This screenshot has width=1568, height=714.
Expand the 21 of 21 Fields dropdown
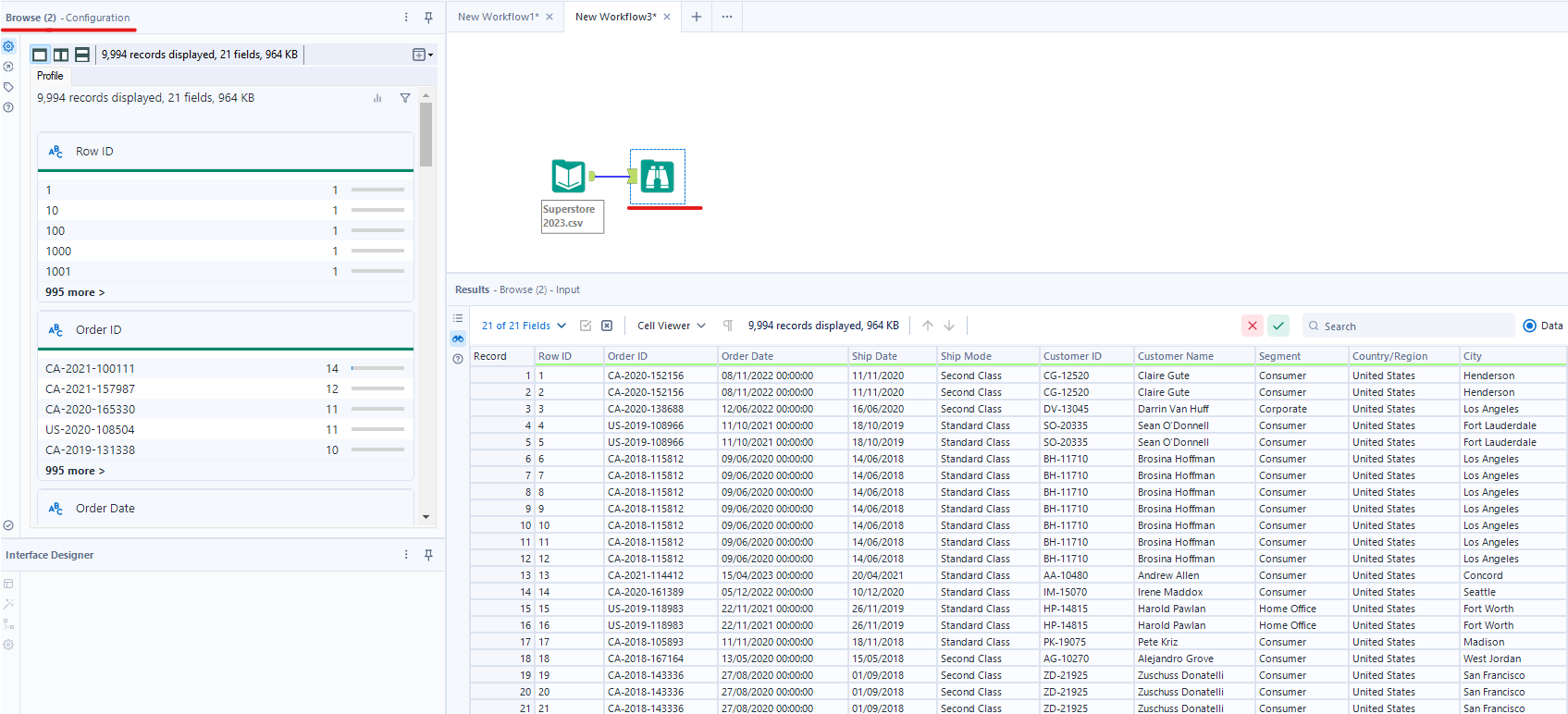point(524,326)
